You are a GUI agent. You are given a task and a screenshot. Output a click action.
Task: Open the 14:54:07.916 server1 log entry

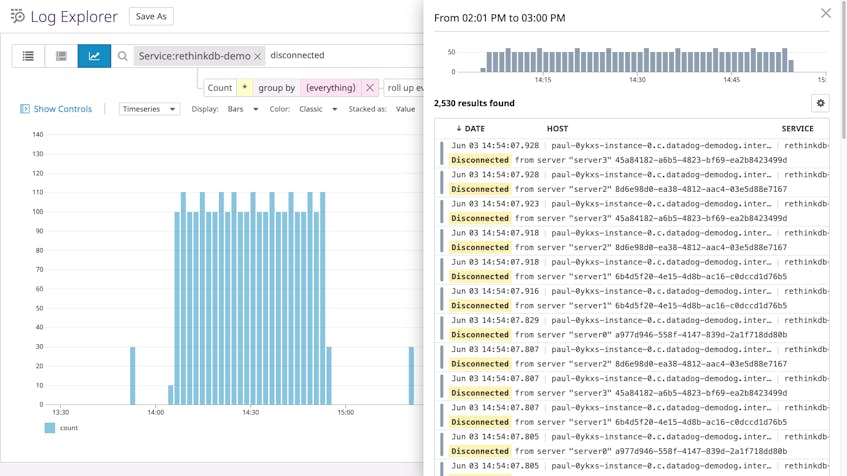(634, 299)
